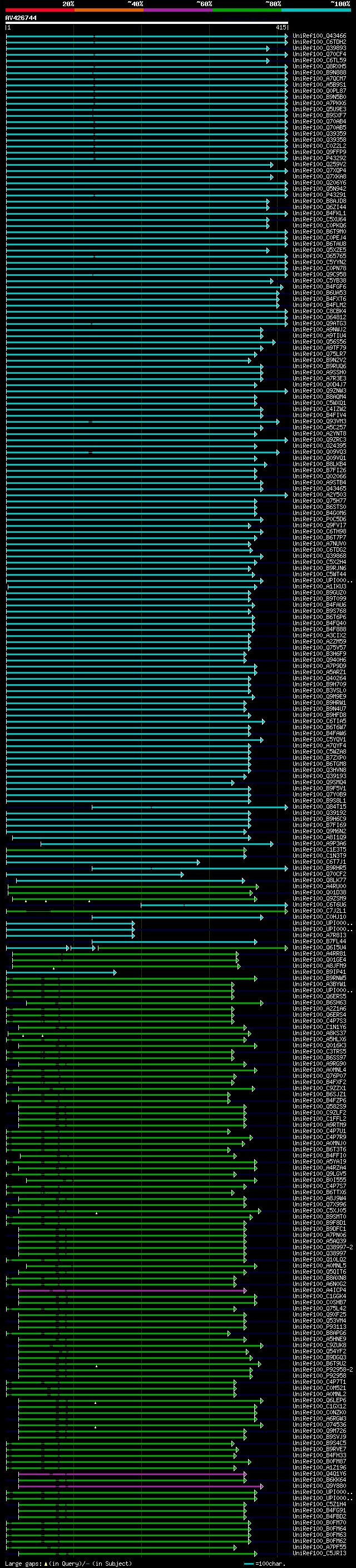Image resolution: width=356 pixels, height=1568 pixels.
Task: Click hit label UniRef100_A4RU00
Action: tap(319, 886)
